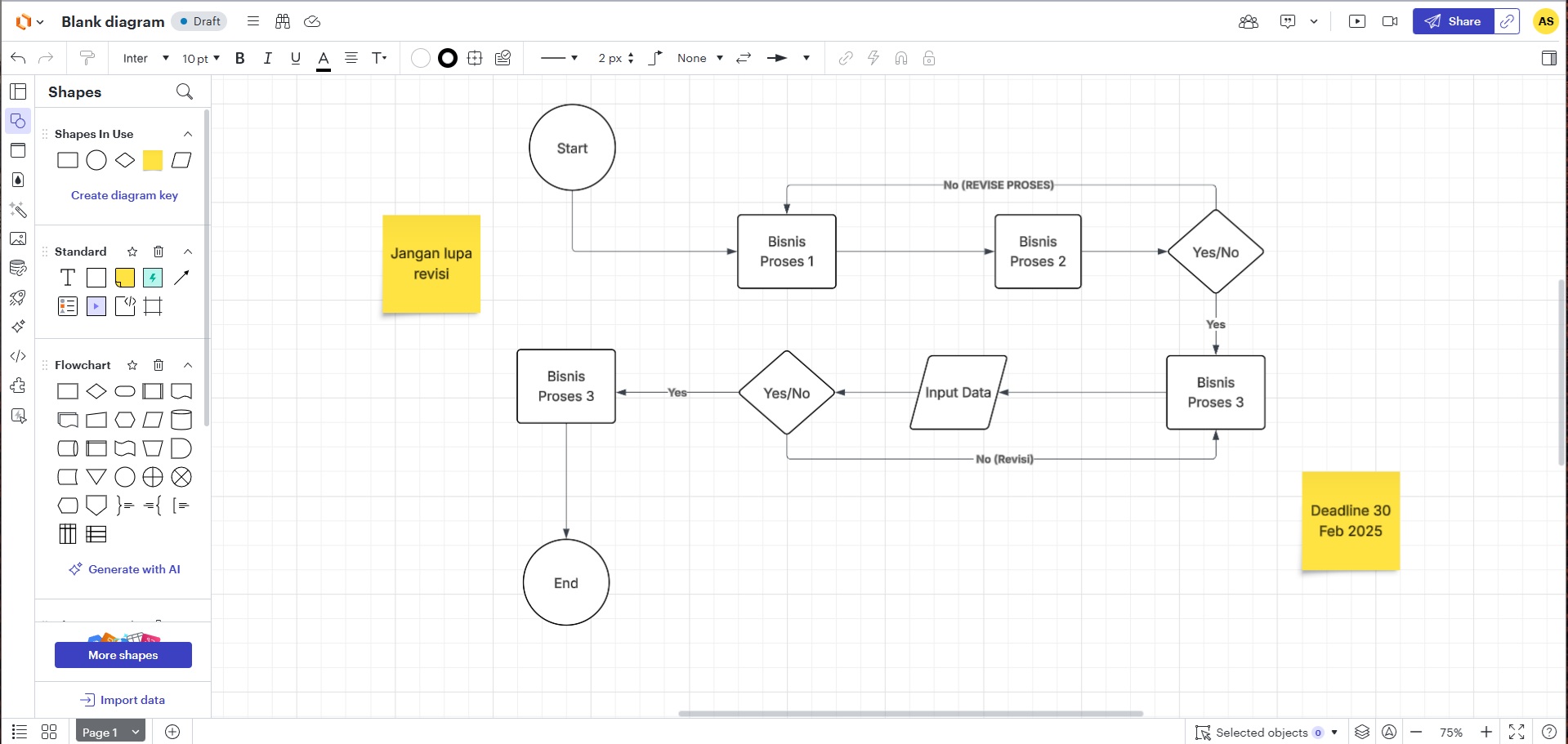The height and width of the screenshot is (744, 1568).
Task: Open the None start arrow dropdown
Action: tap(700, 58)
